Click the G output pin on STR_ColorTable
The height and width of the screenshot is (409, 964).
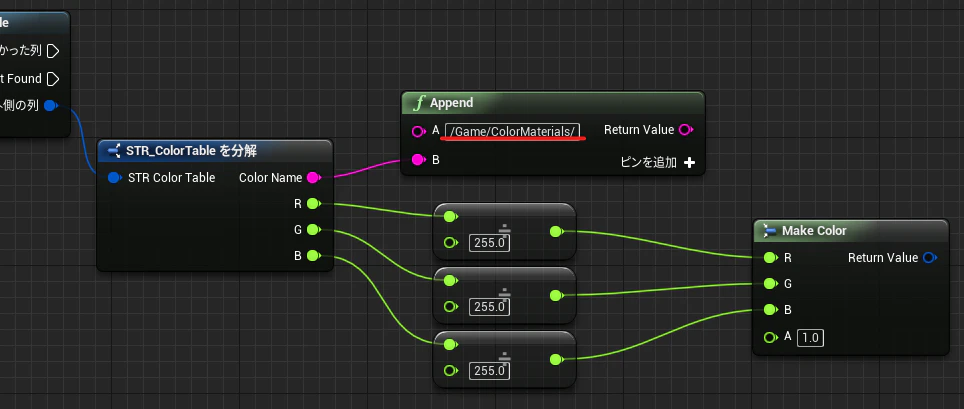pos(314,229)
